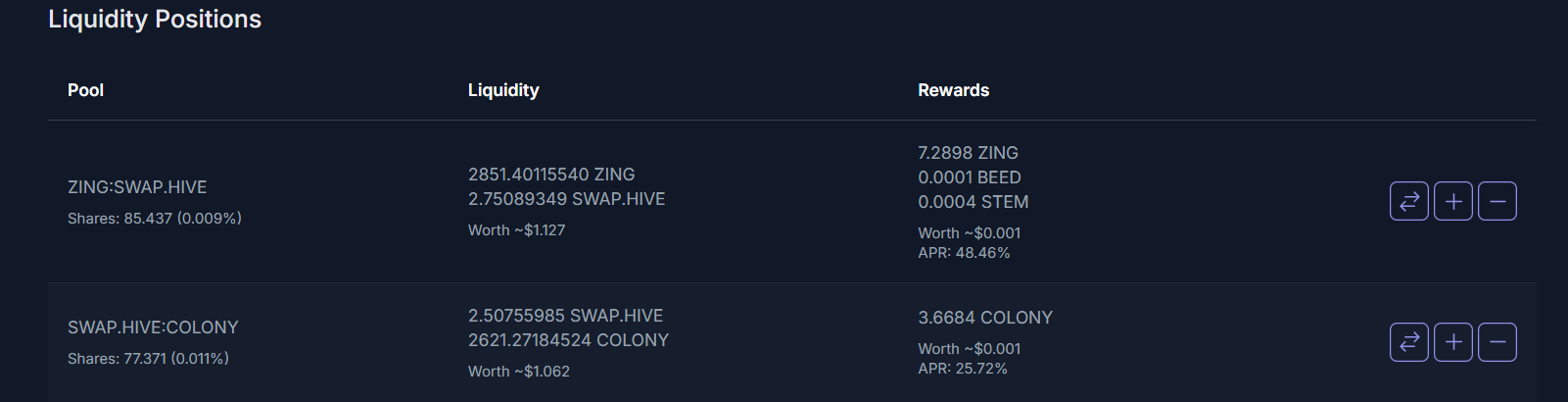Remove liquidity from SWAP.HIVE:COLONY pool
This screenshot has width=1568, height=402.
[1497, 342]
